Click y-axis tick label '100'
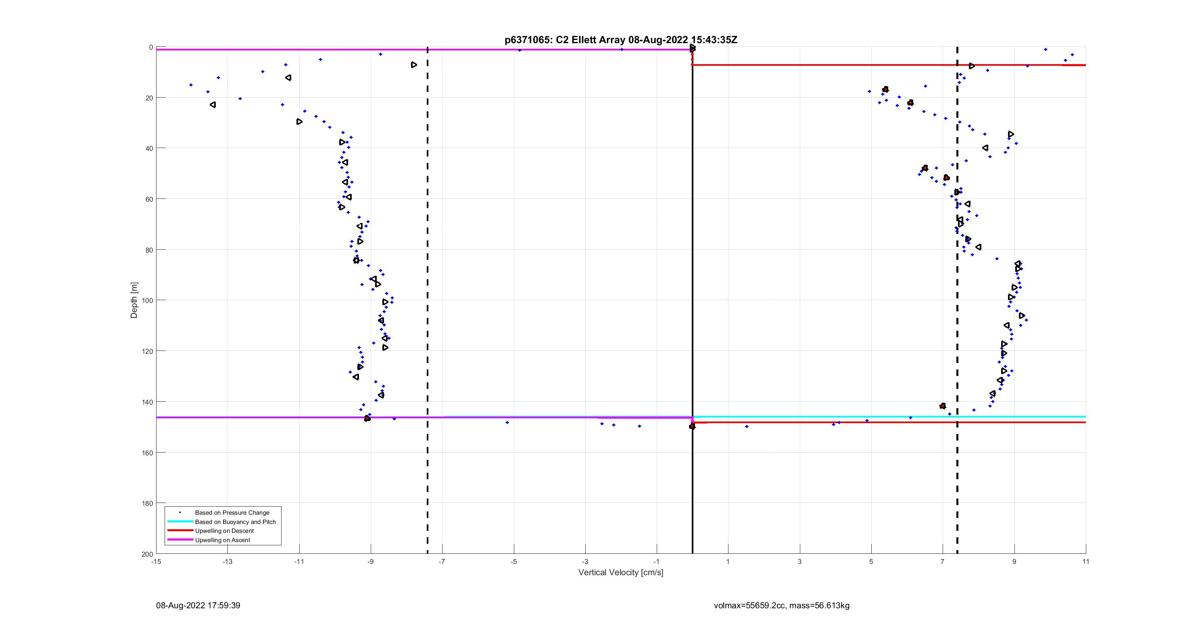1200x622 pixels. pyautogui.click(x=146, y=300)
